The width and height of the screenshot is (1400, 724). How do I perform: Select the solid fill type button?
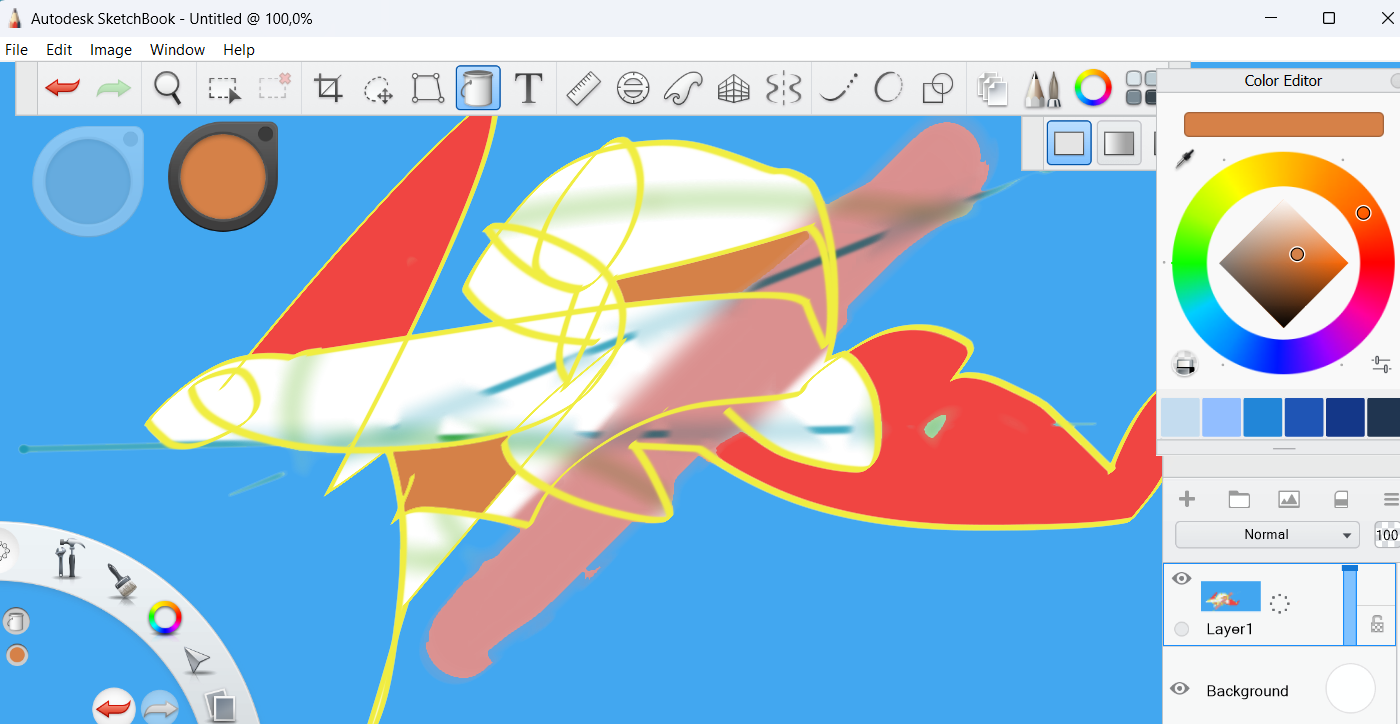1069,143
